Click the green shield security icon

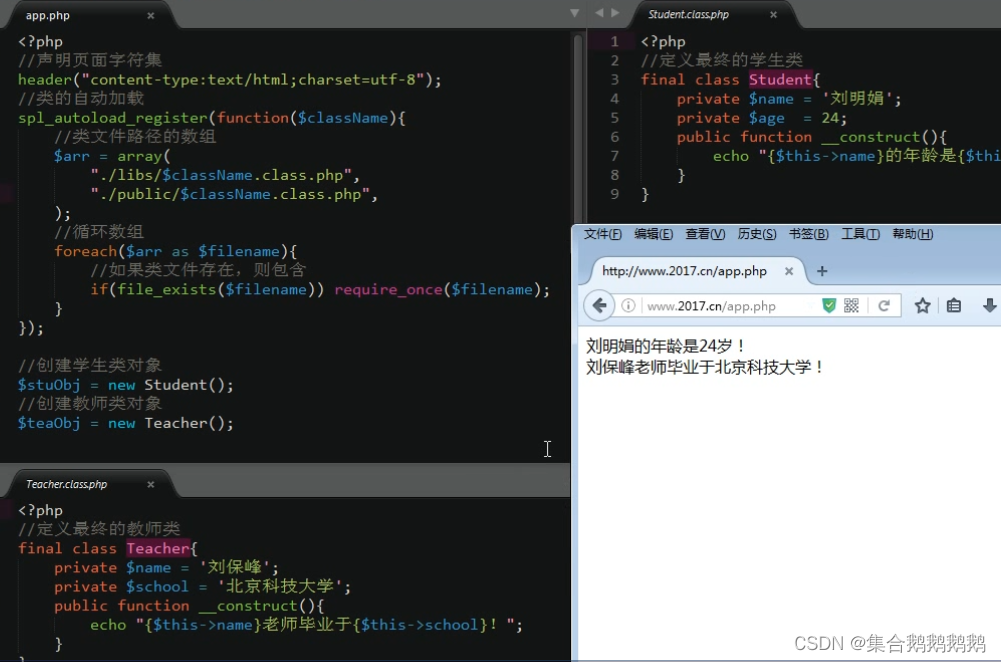pos(829,306)
